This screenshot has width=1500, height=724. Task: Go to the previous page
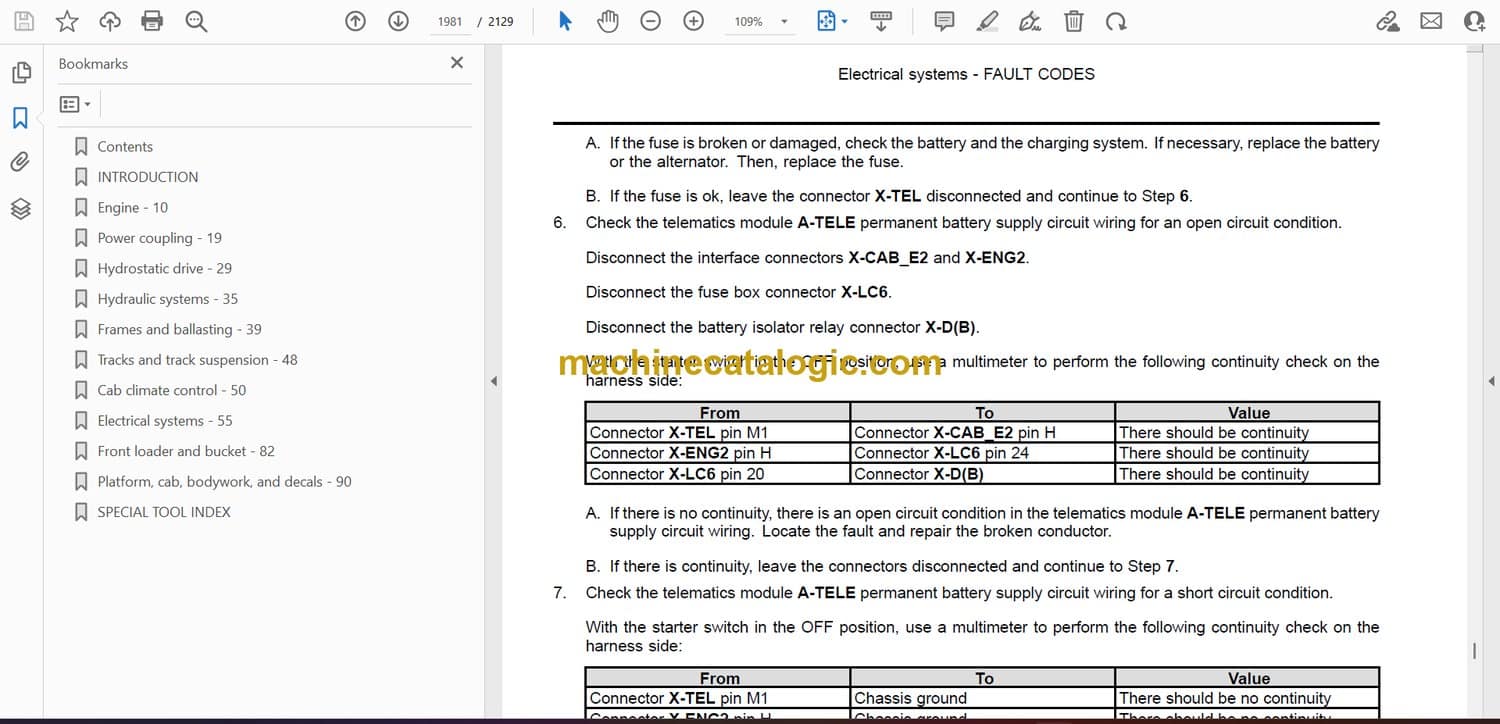[355, 21]
